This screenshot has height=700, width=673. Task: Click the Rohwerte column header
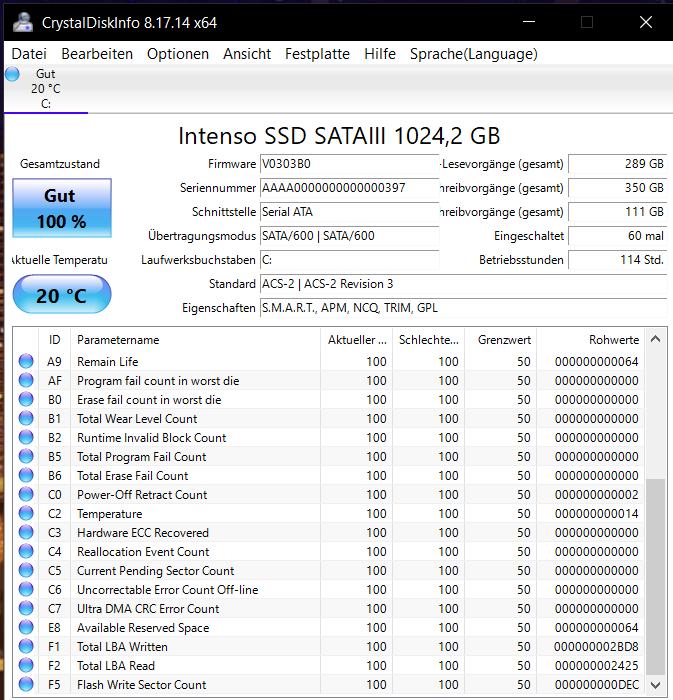pyautogui.click(x=590, y=340)
